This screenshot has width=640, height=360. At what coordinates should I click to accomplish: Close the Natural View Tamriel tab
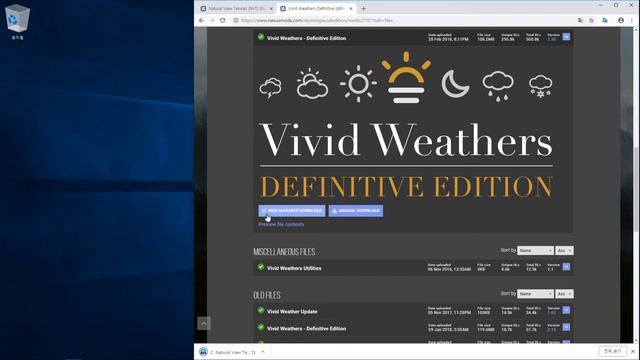click(271, 9)
